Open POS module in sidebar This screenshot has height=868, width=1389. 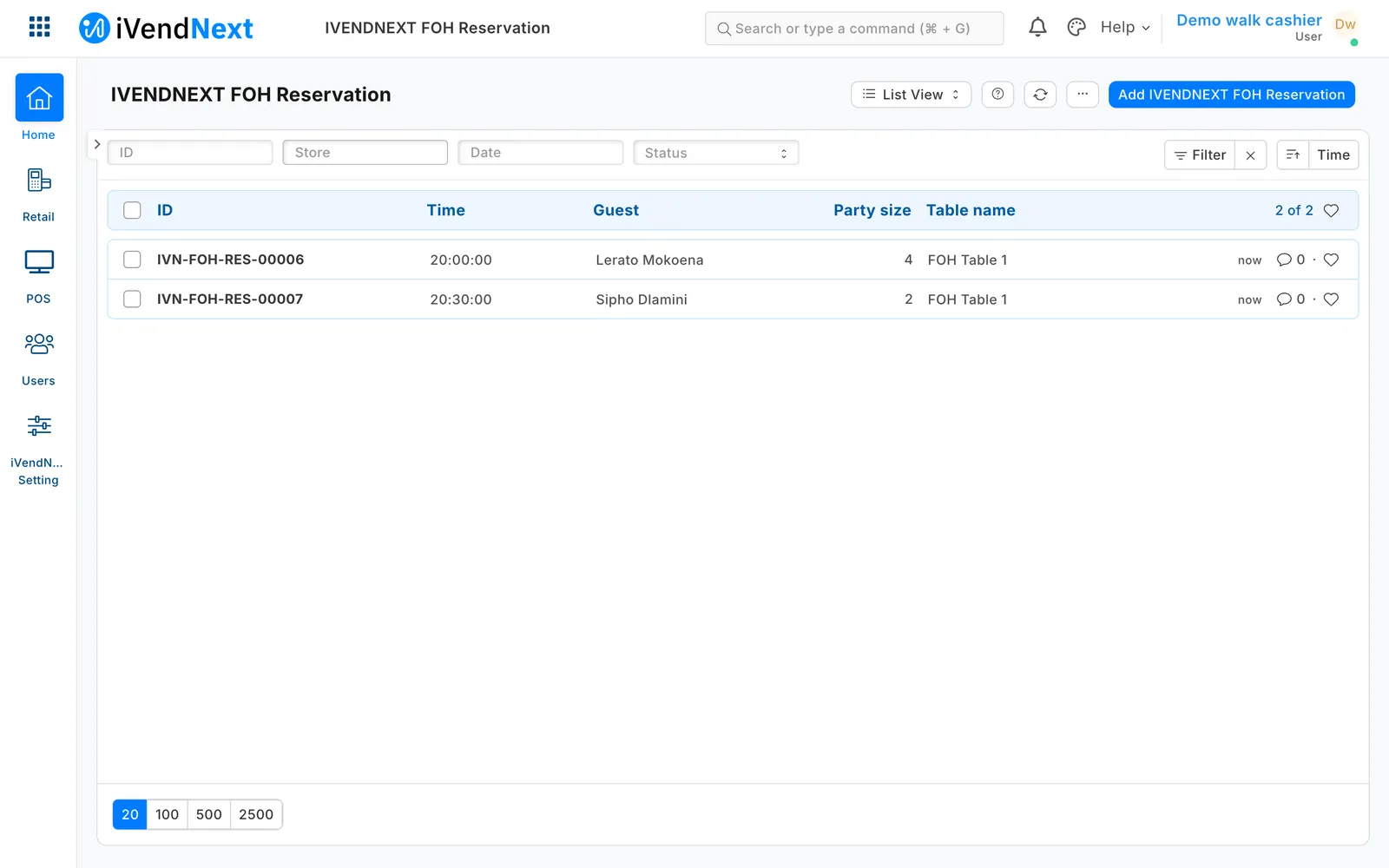pyautogui.click(x=38, y=277)
